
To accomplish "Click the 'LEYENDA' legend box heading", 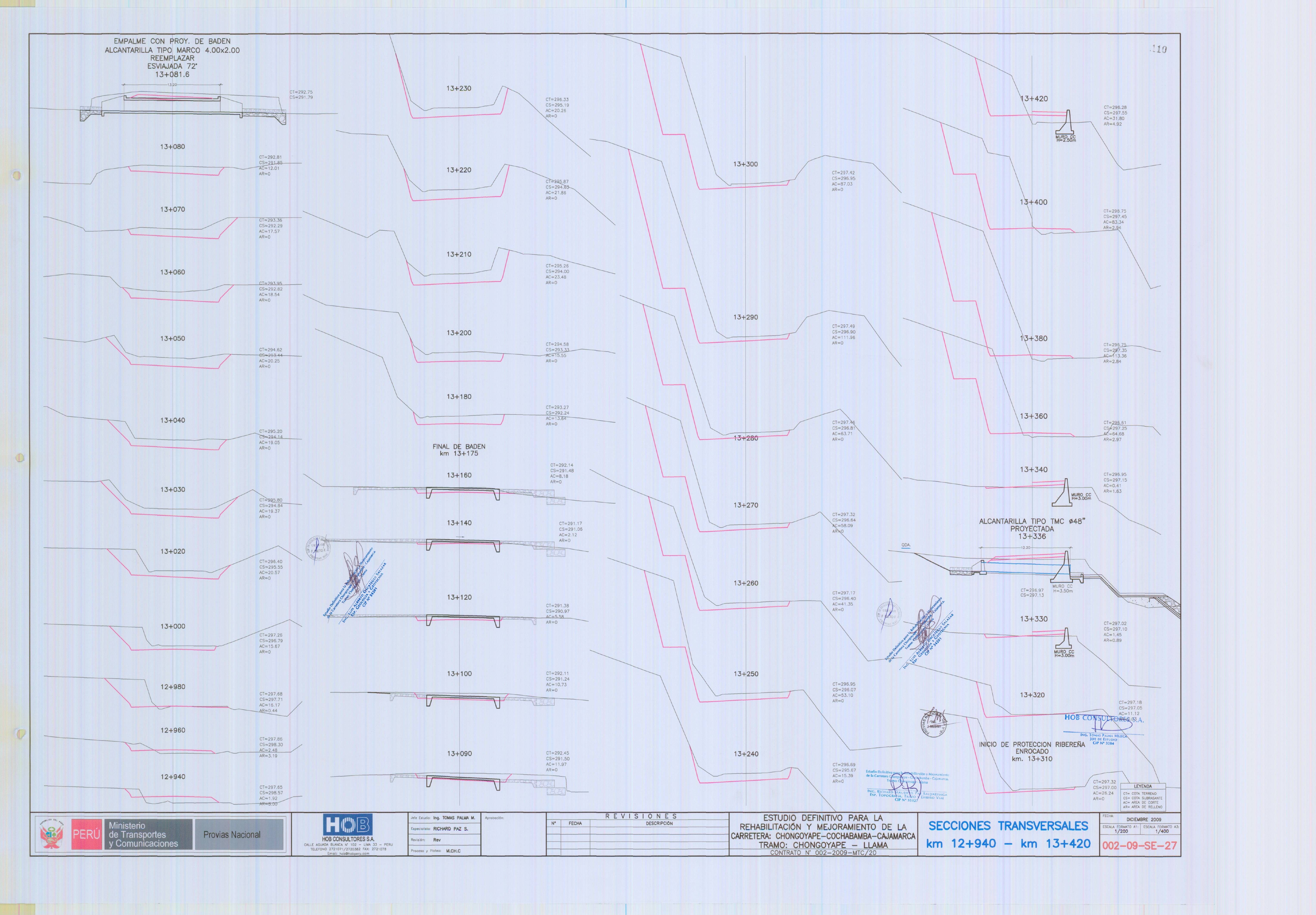I will pyautogui.click(x=1142, y=787).
